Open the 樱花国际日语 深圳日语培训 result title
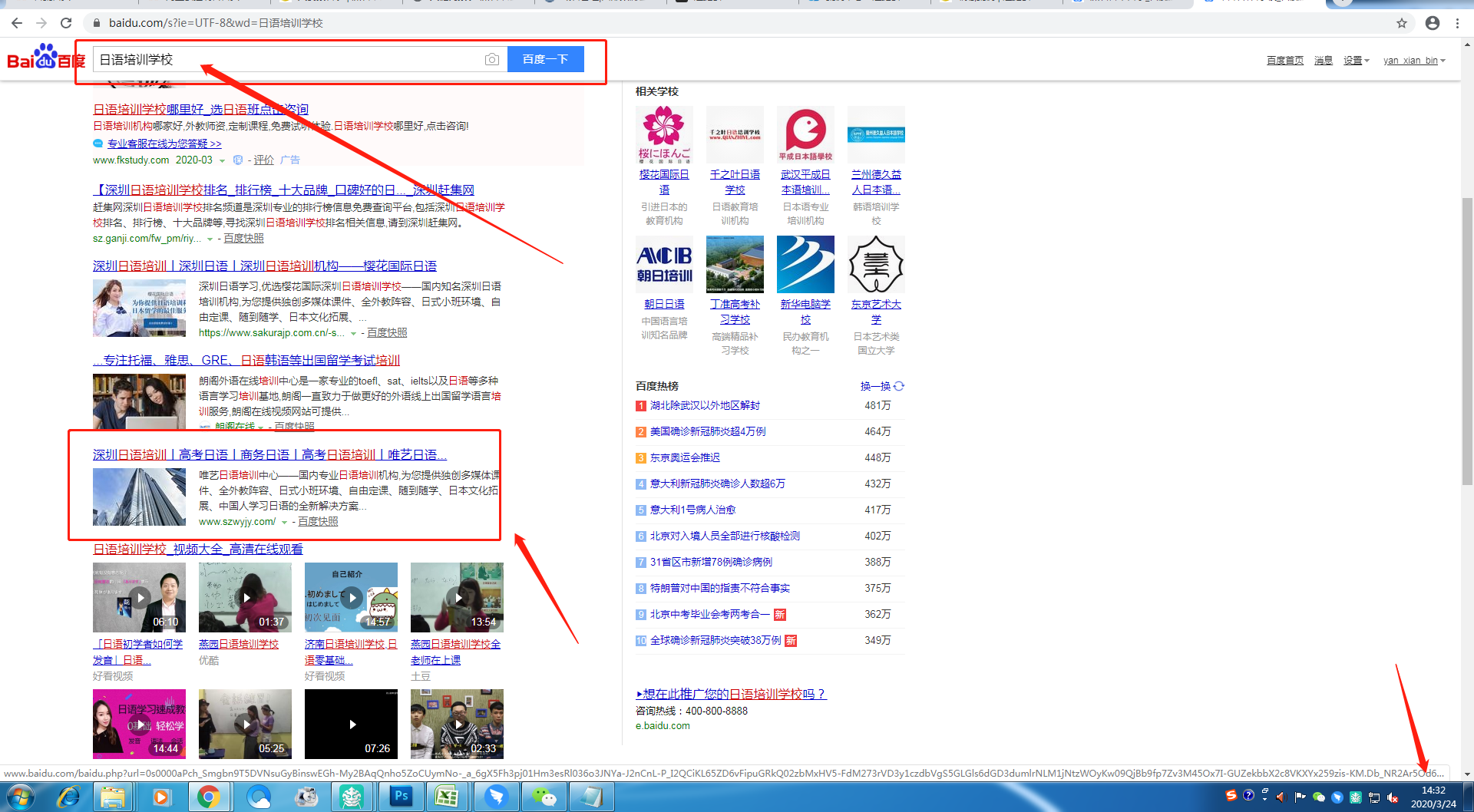1474x812 pixels. (265, 266)
